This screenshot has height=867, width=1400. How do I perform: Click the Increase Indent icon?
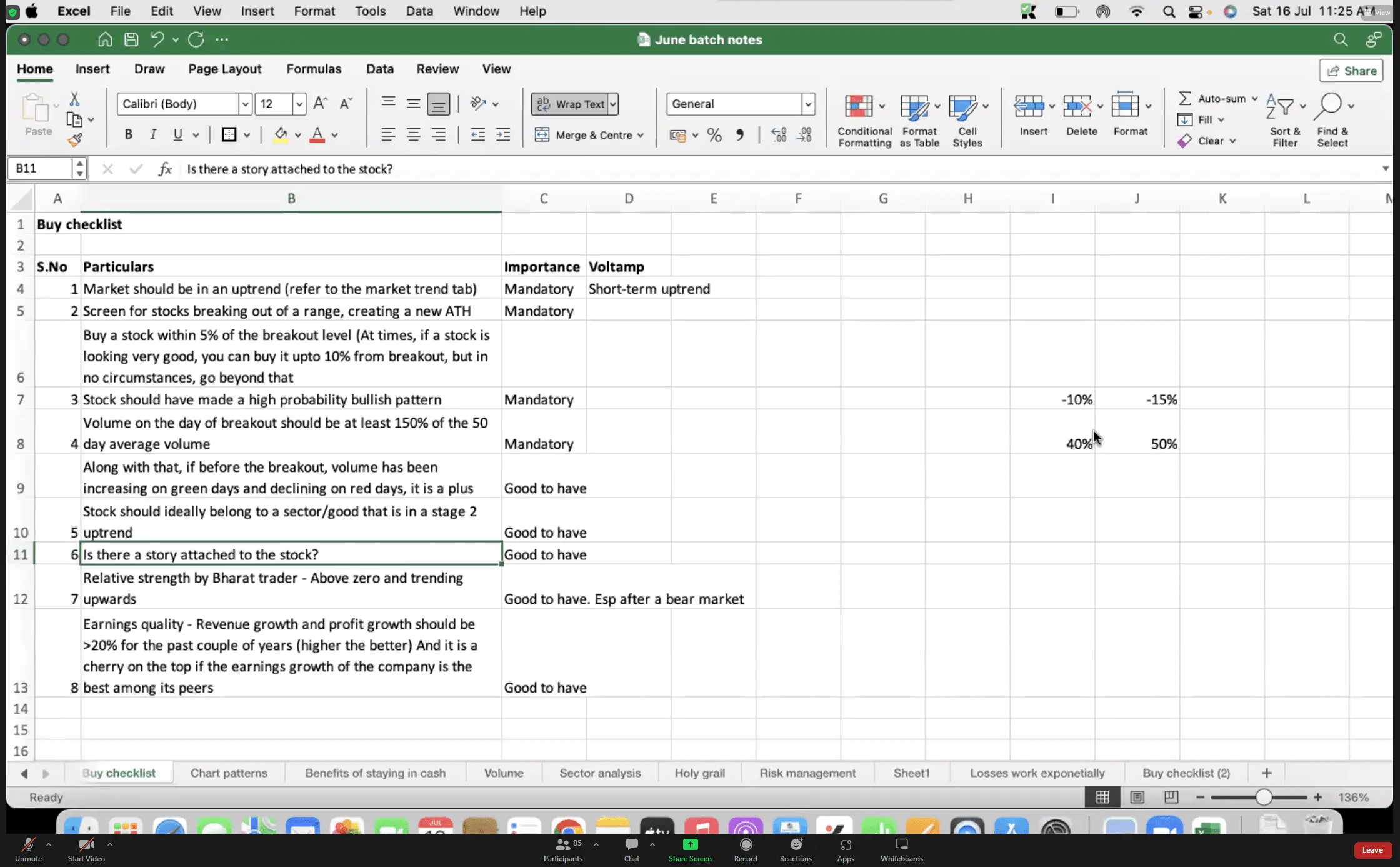503,134
